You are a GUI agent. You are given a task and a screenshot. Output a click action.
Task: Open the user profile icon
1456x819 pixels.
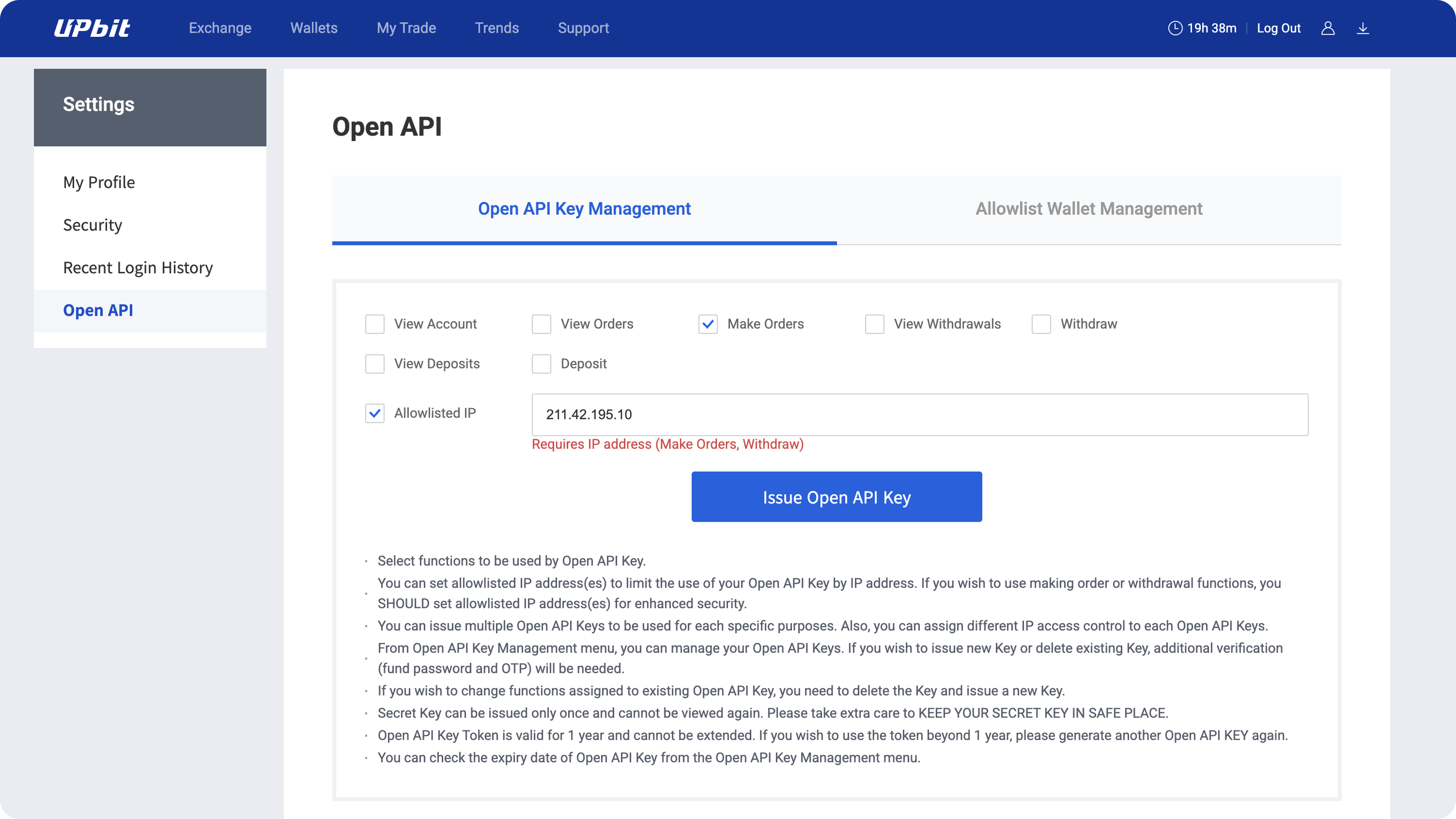[1328, 28]
